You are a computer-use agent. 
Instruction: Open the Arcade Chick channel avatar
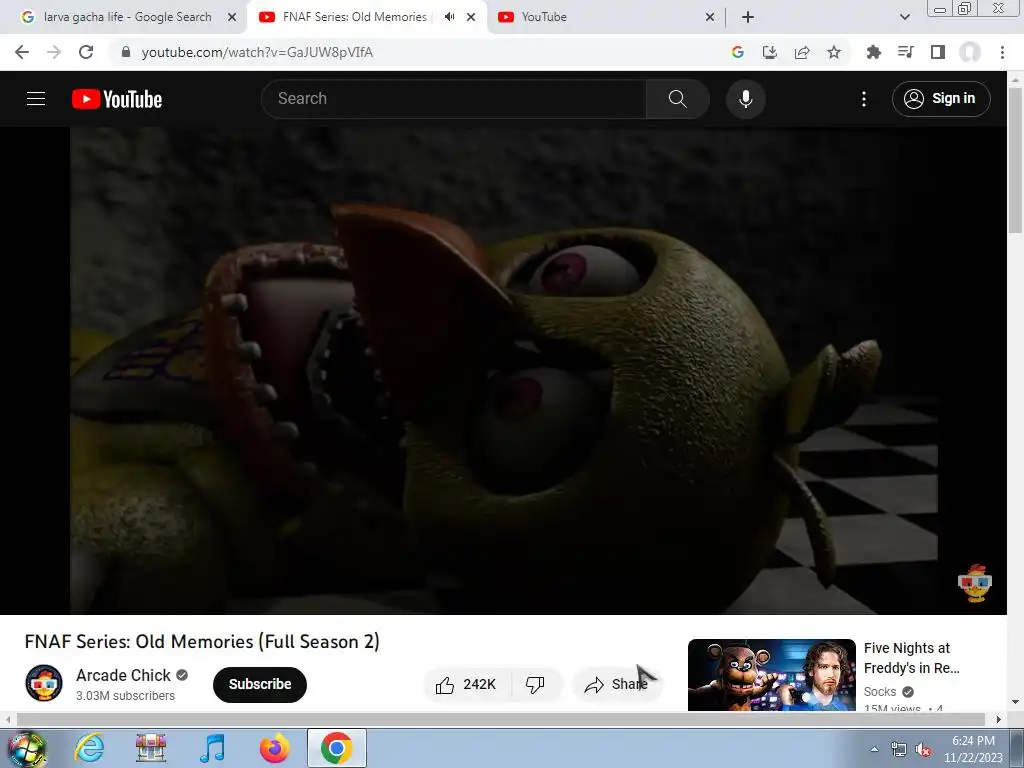coord(44,683)
